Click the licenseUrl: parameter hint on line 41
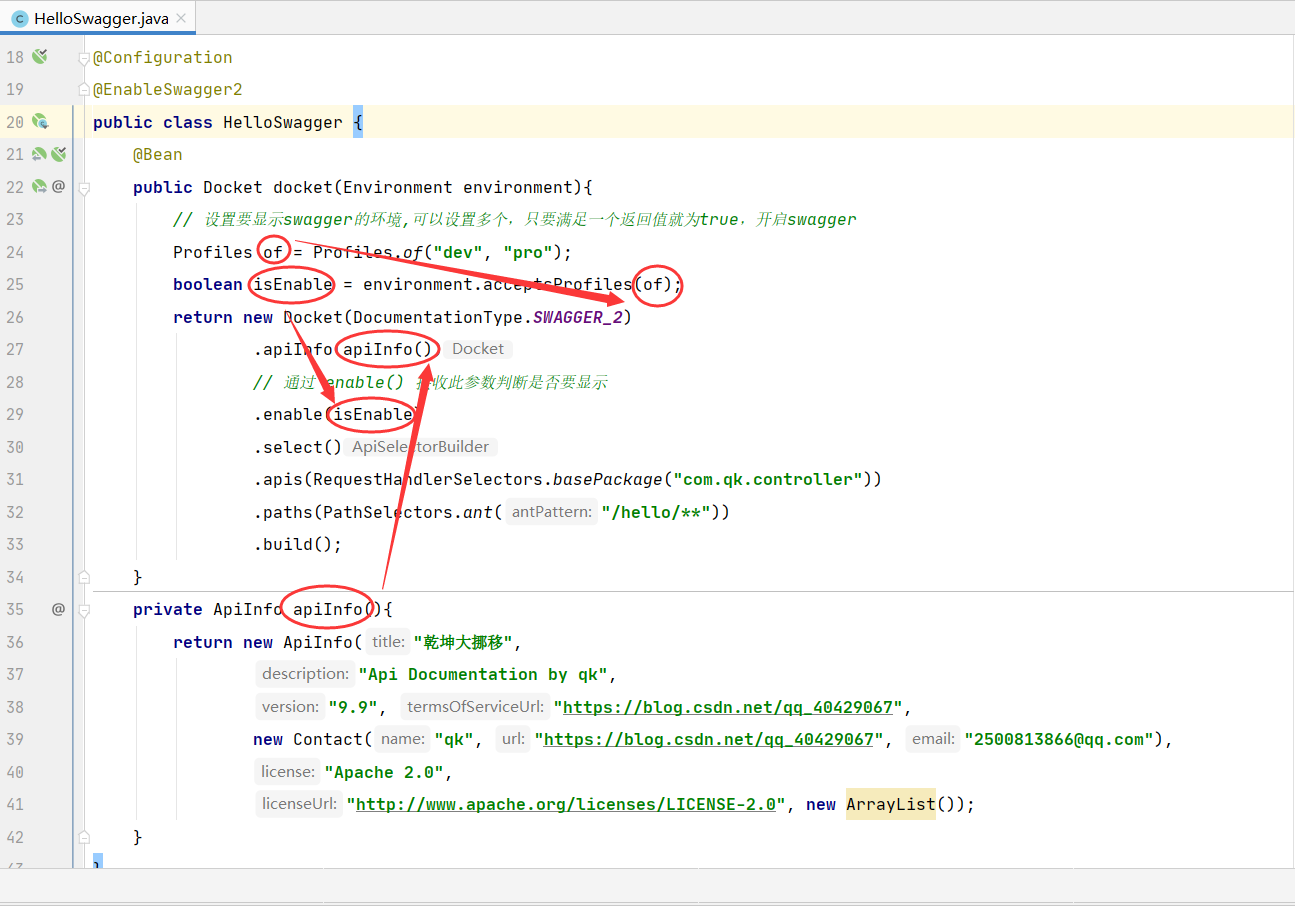Viewport: 1295px width, 906px height. 299,804
